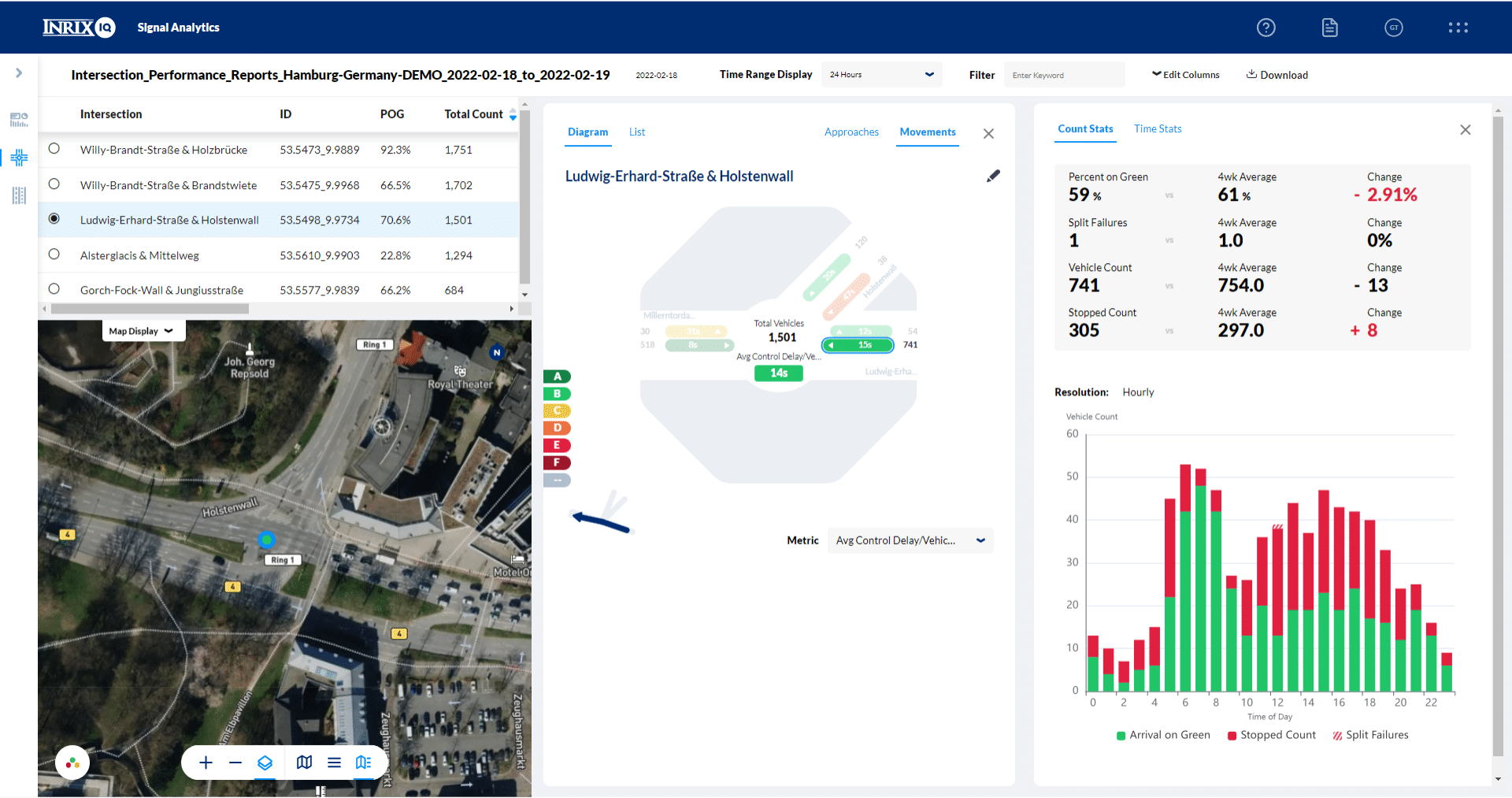The image size is (1512, 798).
Task: Open the map layers icon
Action: pyautogui.click(x=265, y=763)
